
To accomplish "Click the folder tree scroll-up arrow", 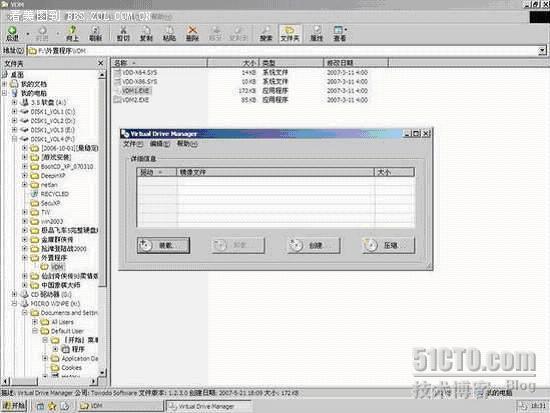I will pyautogui.click(x=102, y=74).
